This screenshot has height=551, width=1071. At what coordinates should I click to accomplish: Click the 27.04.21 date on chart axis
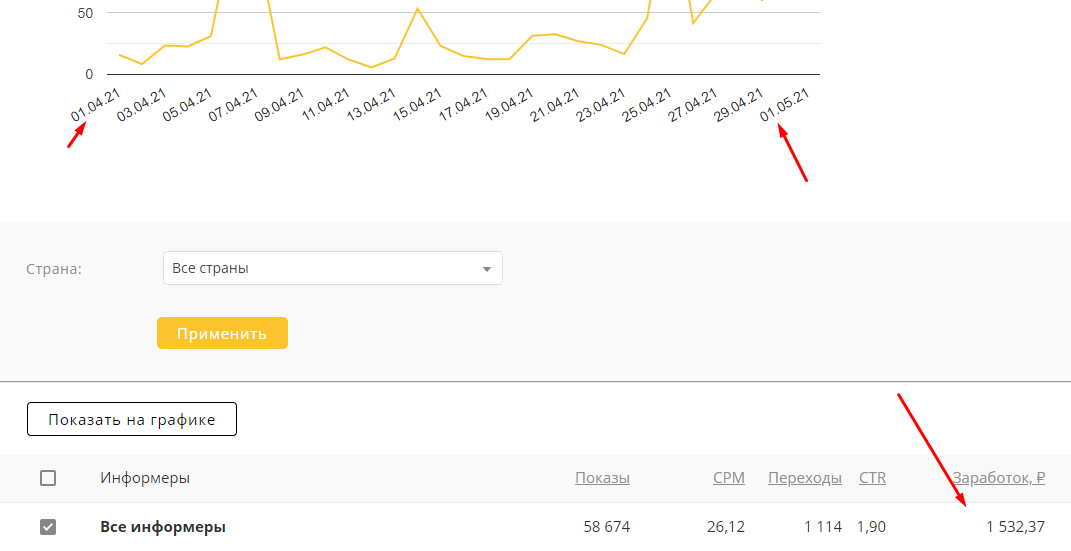pos(693,105)
